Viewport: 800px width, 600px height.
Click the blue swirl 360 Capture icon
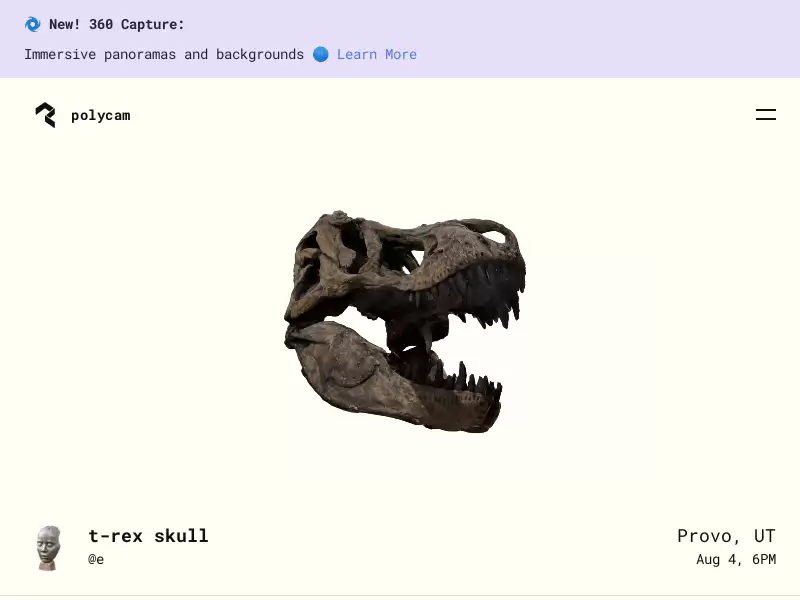(33, 24)
